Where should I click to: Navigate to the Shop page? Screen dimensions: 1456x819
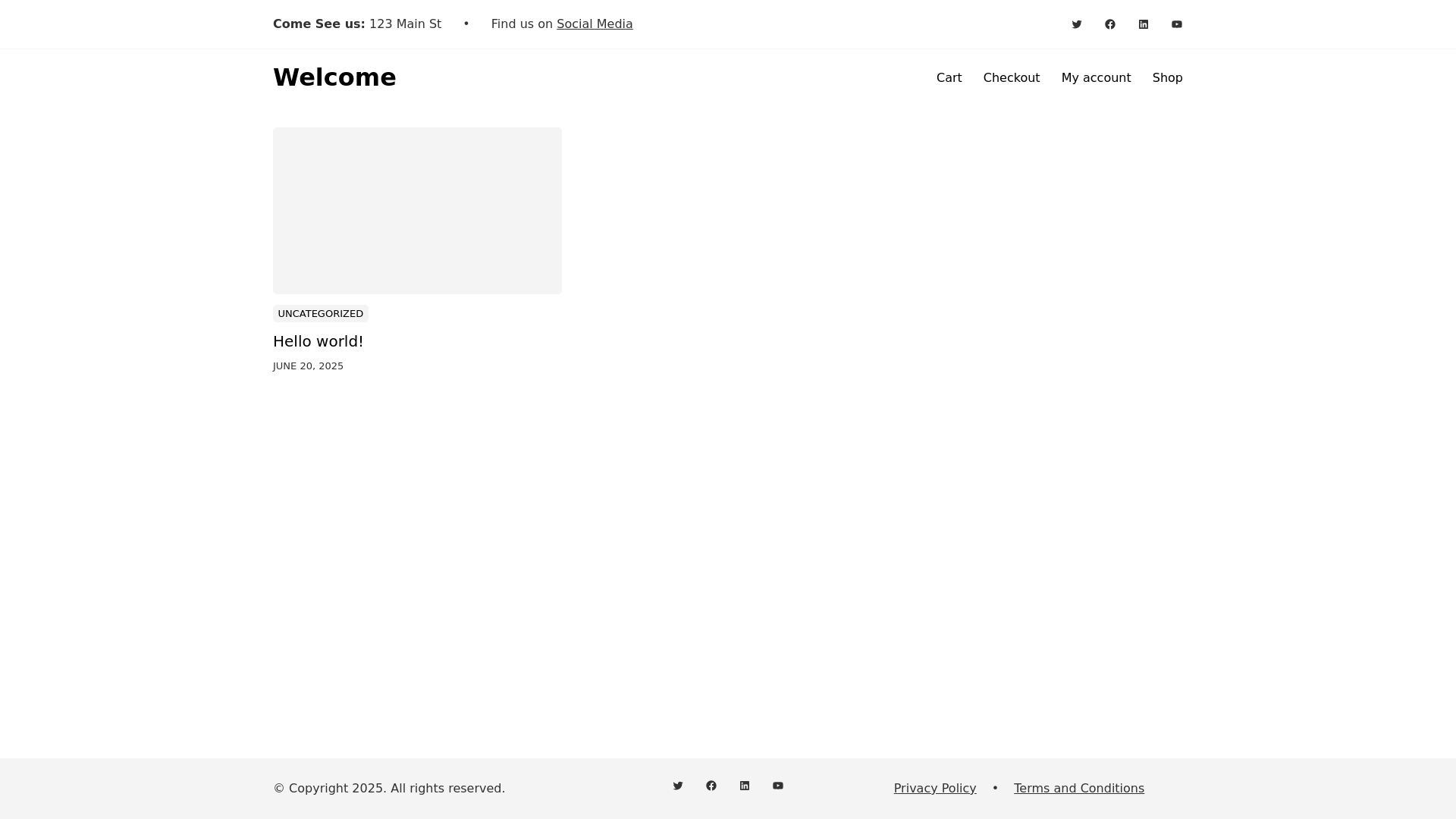[1167, 78]
